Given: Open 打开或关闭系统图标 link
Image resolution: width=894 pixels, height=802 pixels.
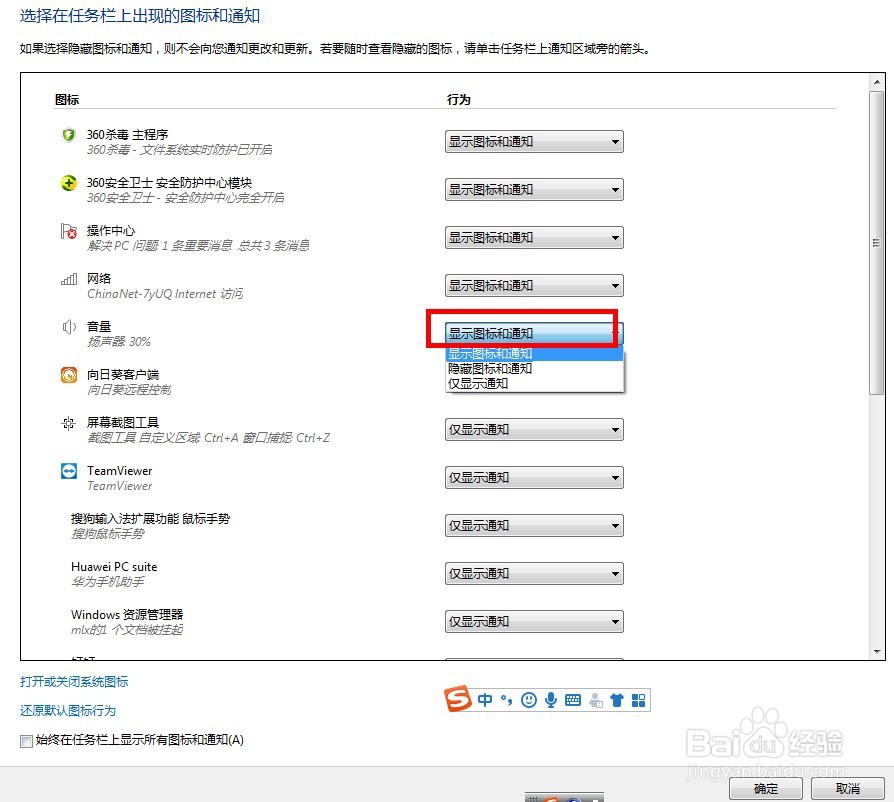Looking at the screenshot, I should tap(74, 681).
